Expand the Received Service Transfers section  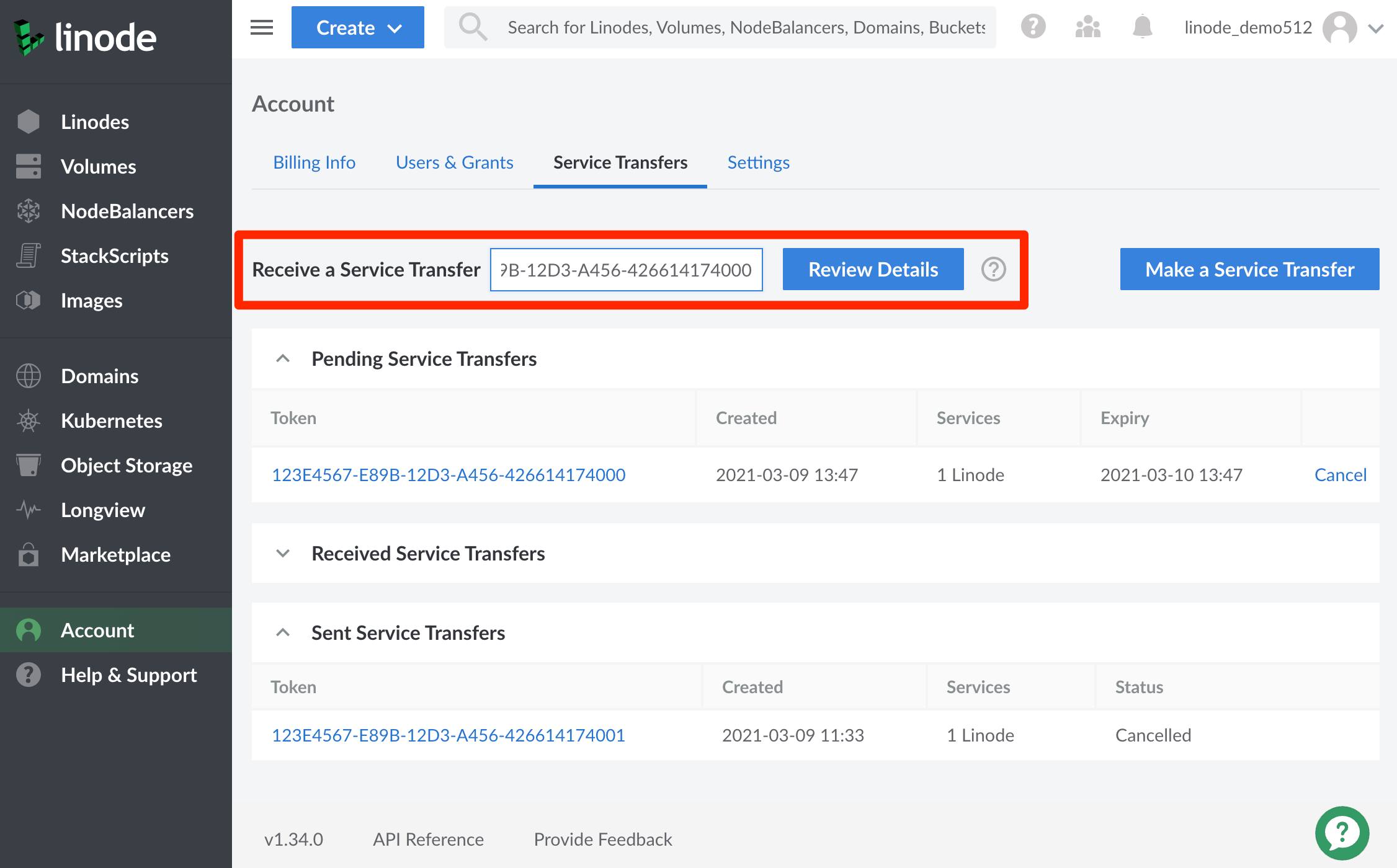(283, 554)
